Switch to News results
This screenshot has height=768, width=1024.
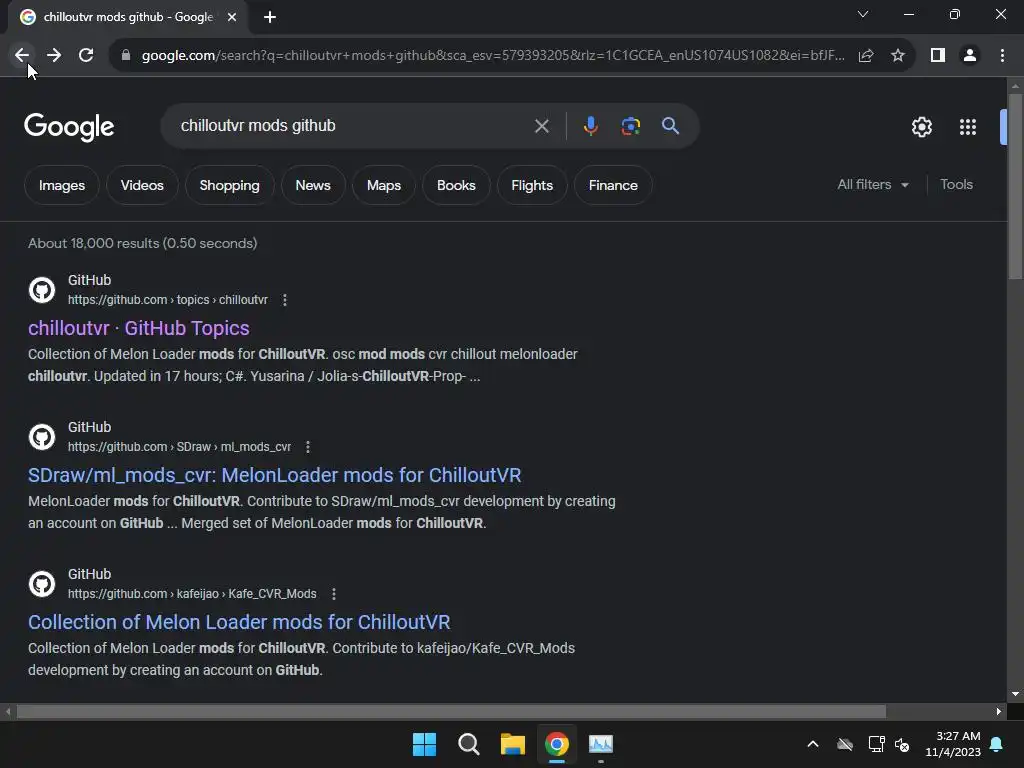tap(313, 185)
